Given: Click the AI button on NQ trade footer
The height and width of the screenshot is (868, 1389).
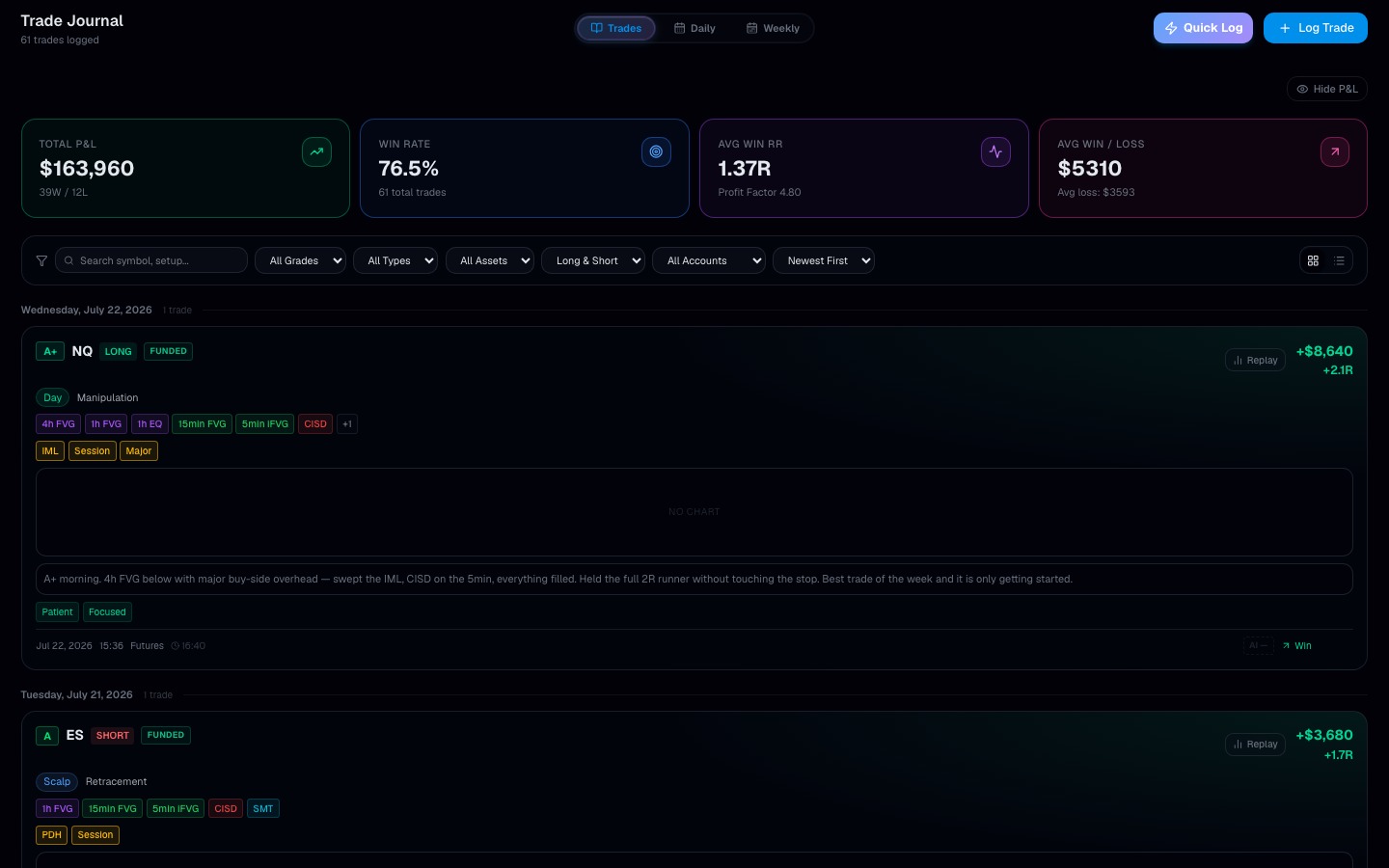Looking at the screenshot, I should click(1259, 646).
